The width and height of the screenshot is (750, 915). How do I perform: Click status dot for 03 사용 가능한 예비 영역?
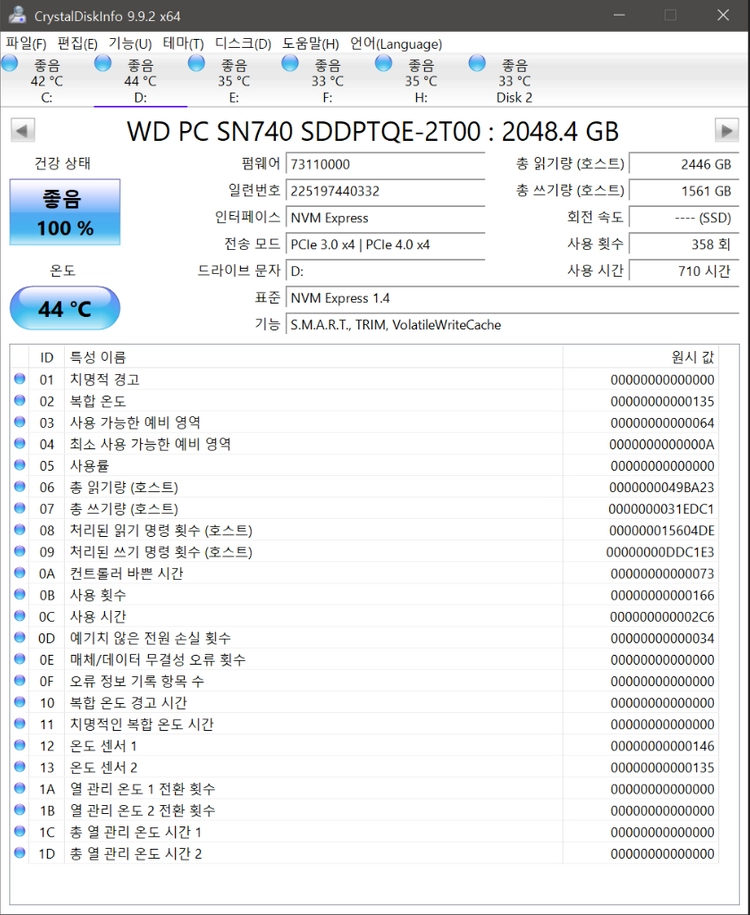(x=20, y=422)
